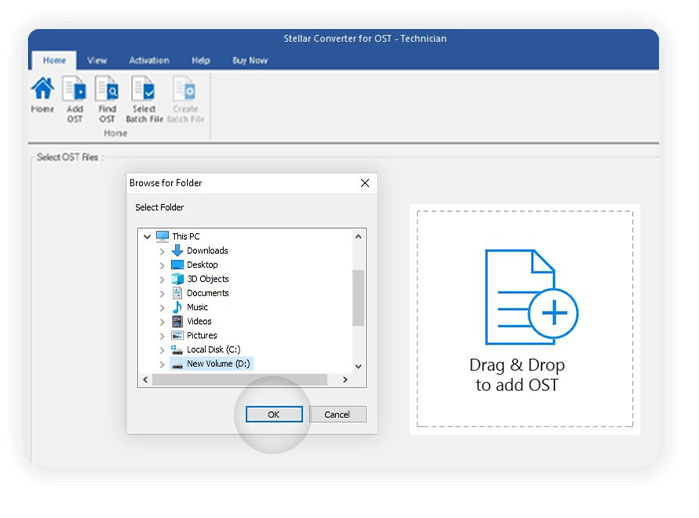Click the This PC computer icon
699x518 pixels.
[x=163, y=236]
